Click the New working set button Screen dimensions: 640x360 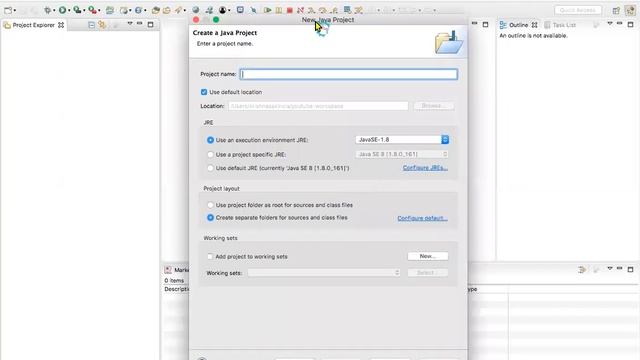click(428, 256)
